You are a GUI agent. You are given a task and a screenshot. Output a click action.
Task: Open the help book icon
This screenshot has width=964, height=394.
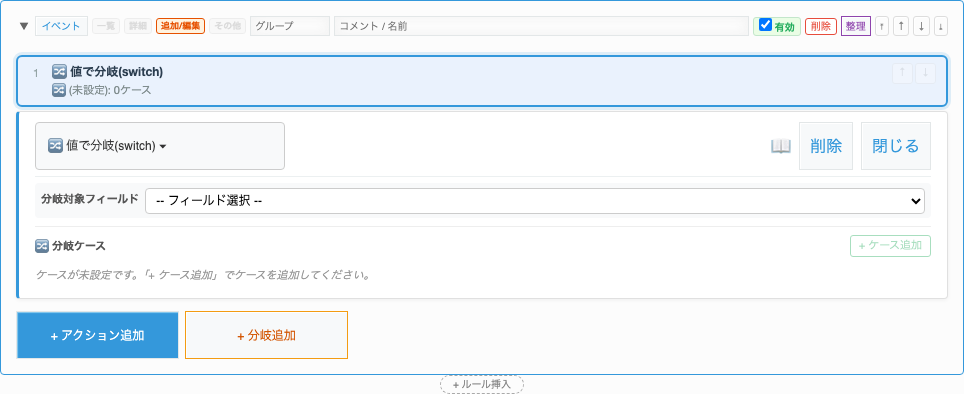click(781, 146)
